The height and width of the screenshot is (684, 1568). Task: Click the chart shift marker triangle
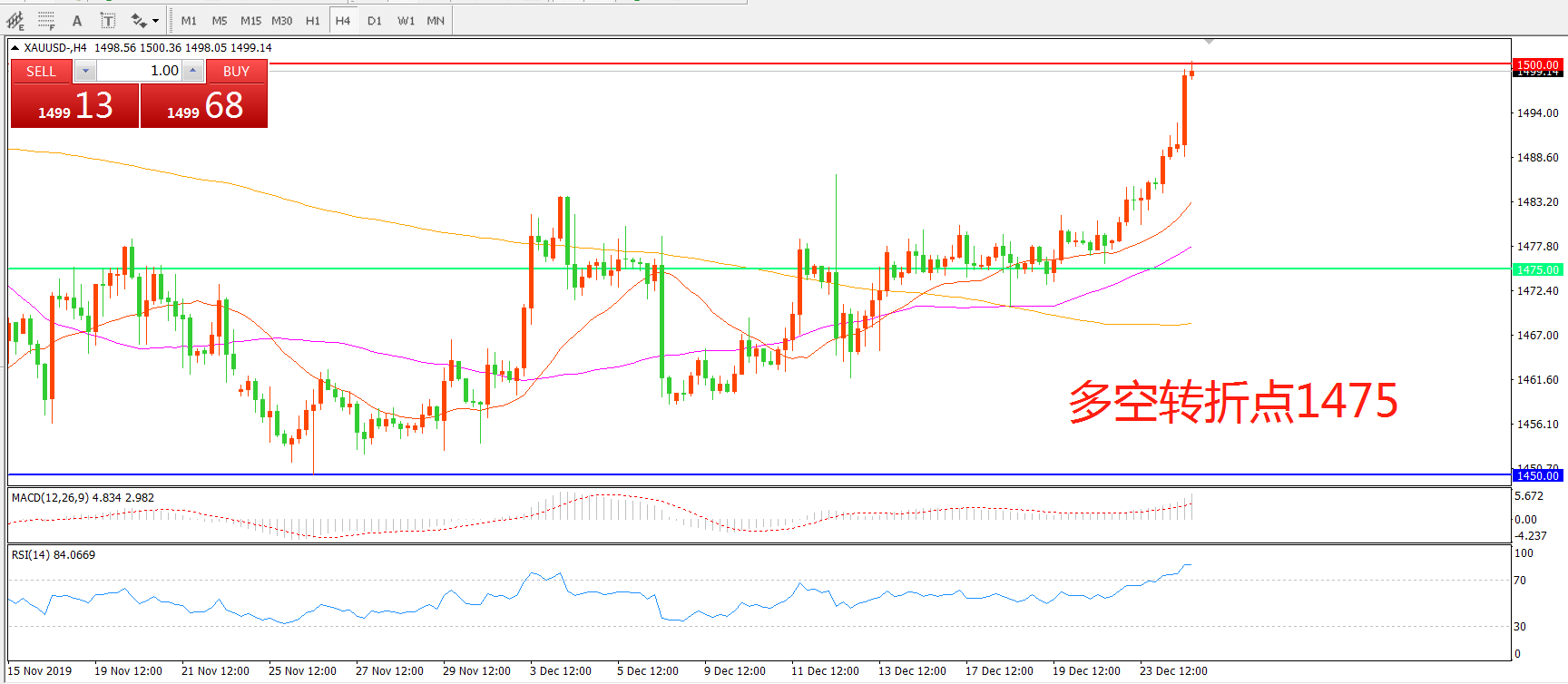click(1209, 42)
